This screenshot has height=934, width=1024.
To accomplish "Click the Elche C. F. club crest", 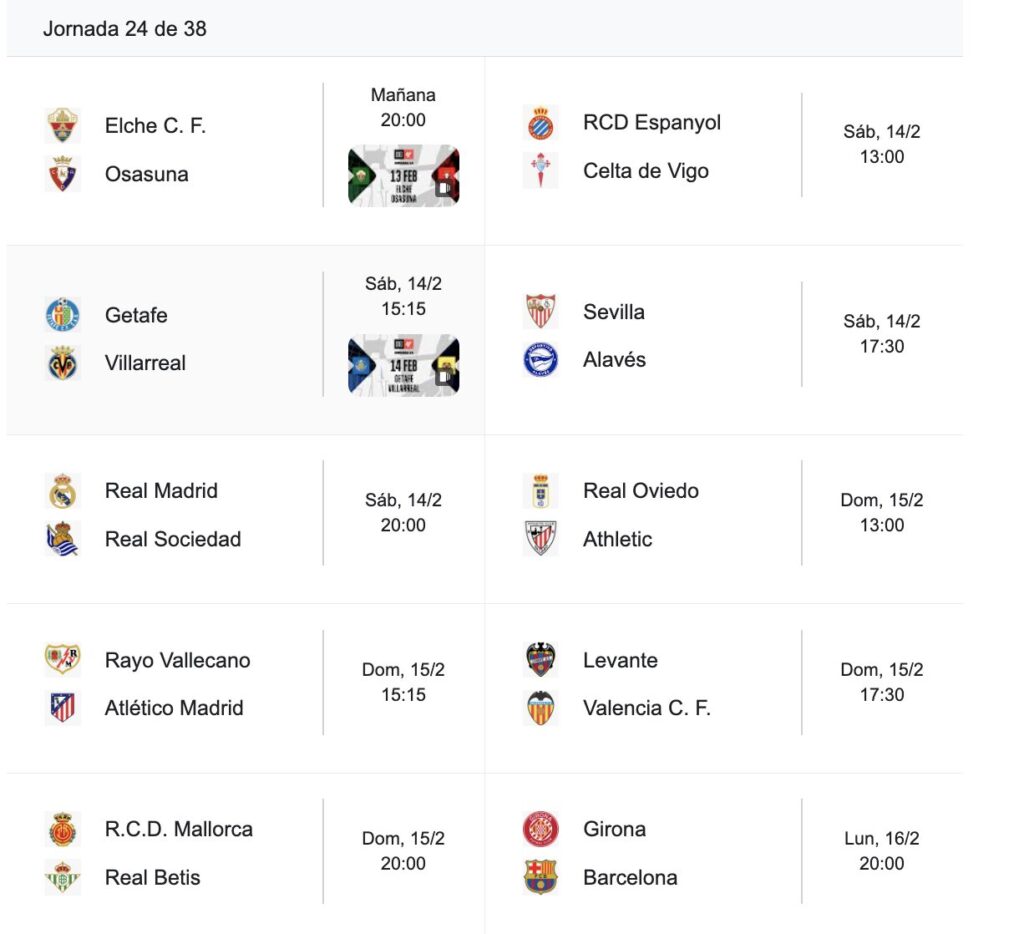I will [63, 126].
